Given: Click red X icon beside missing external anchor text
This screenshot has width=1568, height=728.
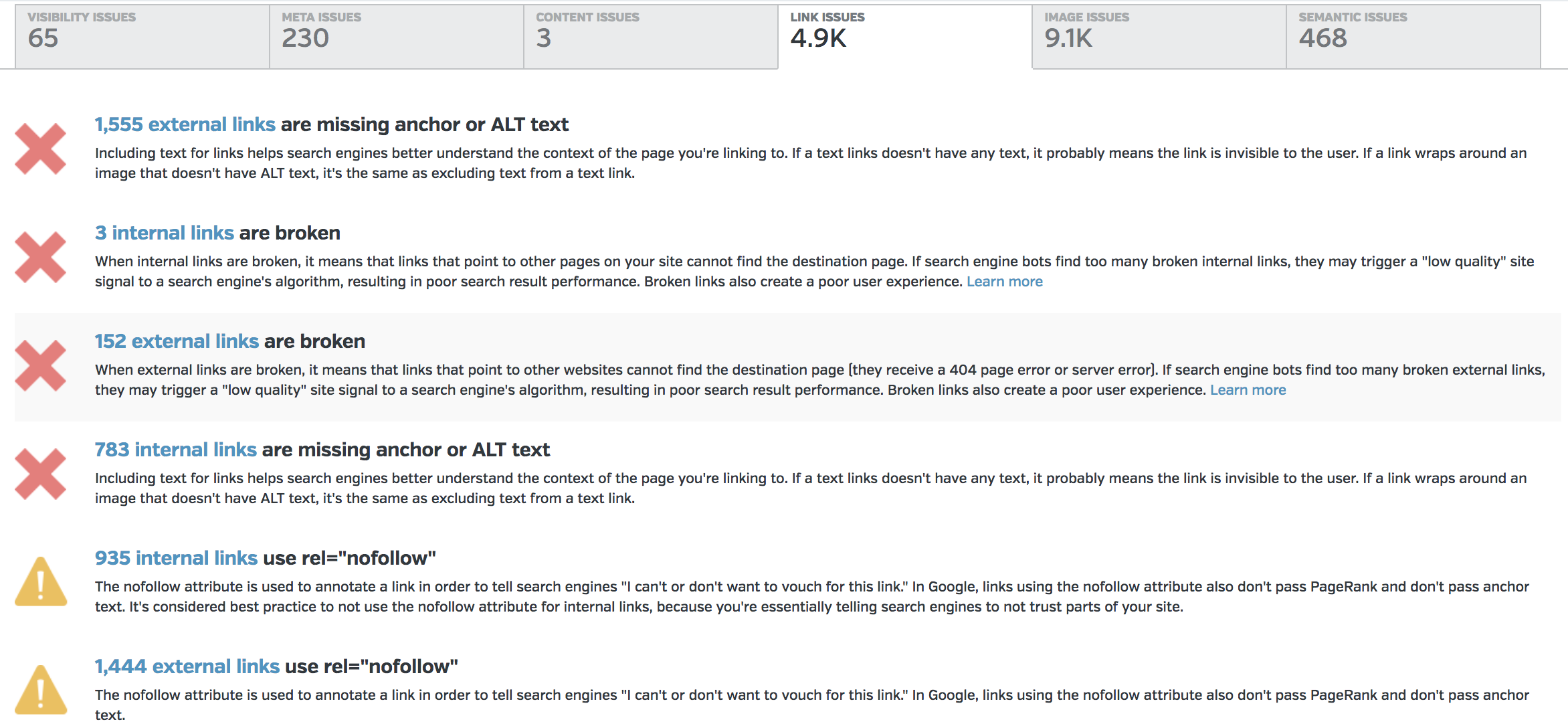Looking at the screenshot, I should [x=40, y=149].
